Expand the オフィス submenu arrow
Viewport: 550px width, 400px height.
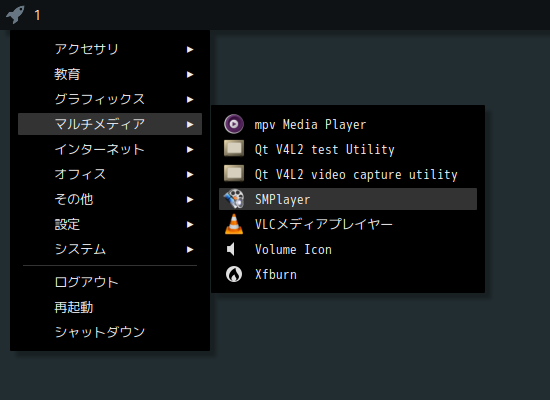pos(190,174)
